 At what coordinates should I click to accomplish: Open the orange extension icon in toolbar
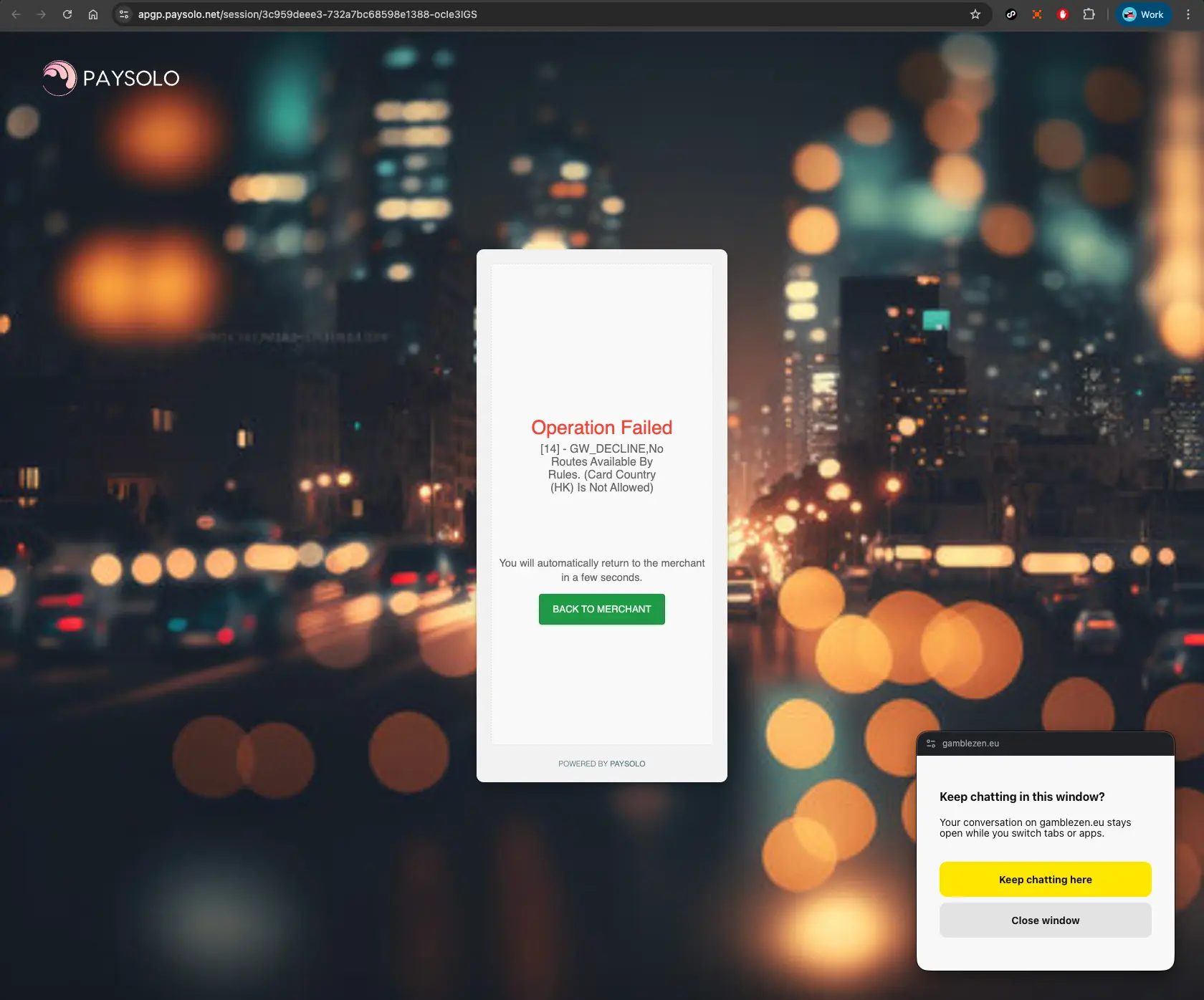(1037, 14)
